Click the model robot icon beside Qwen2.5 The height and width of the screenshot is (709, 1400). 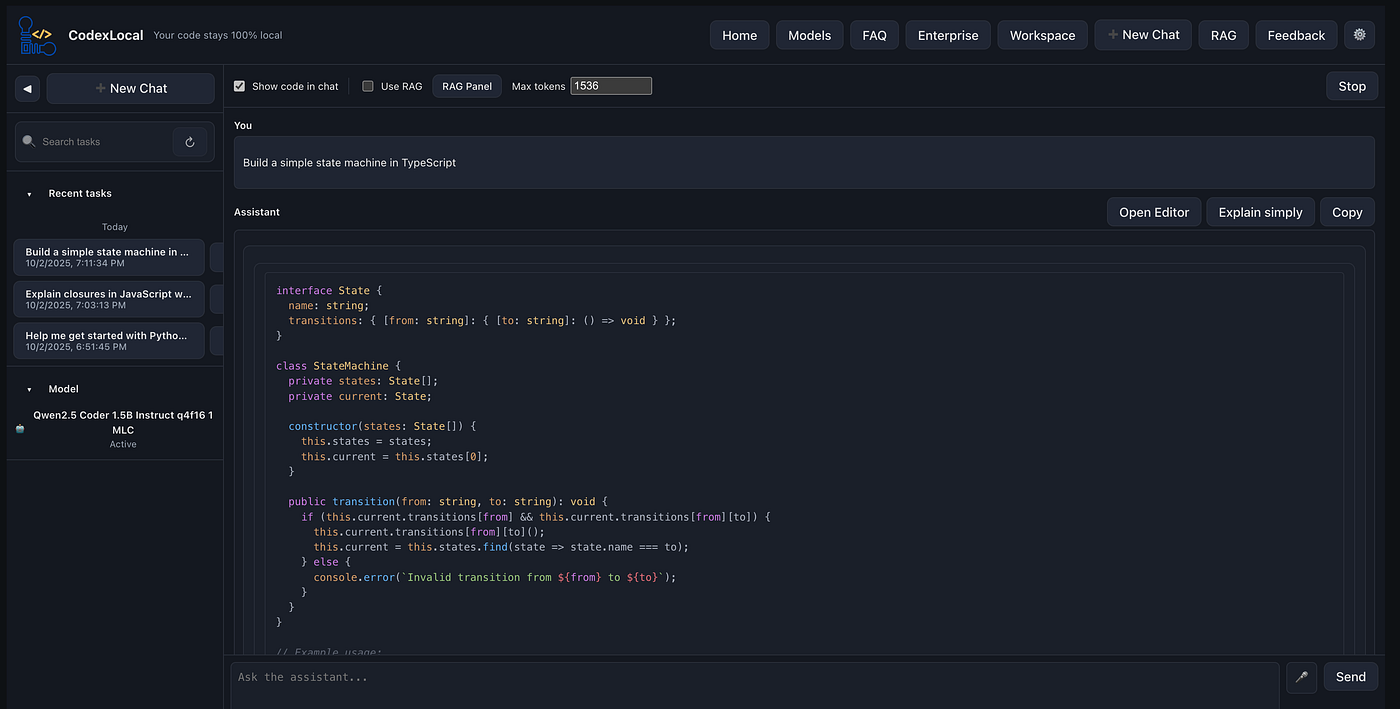coord(20,429)
